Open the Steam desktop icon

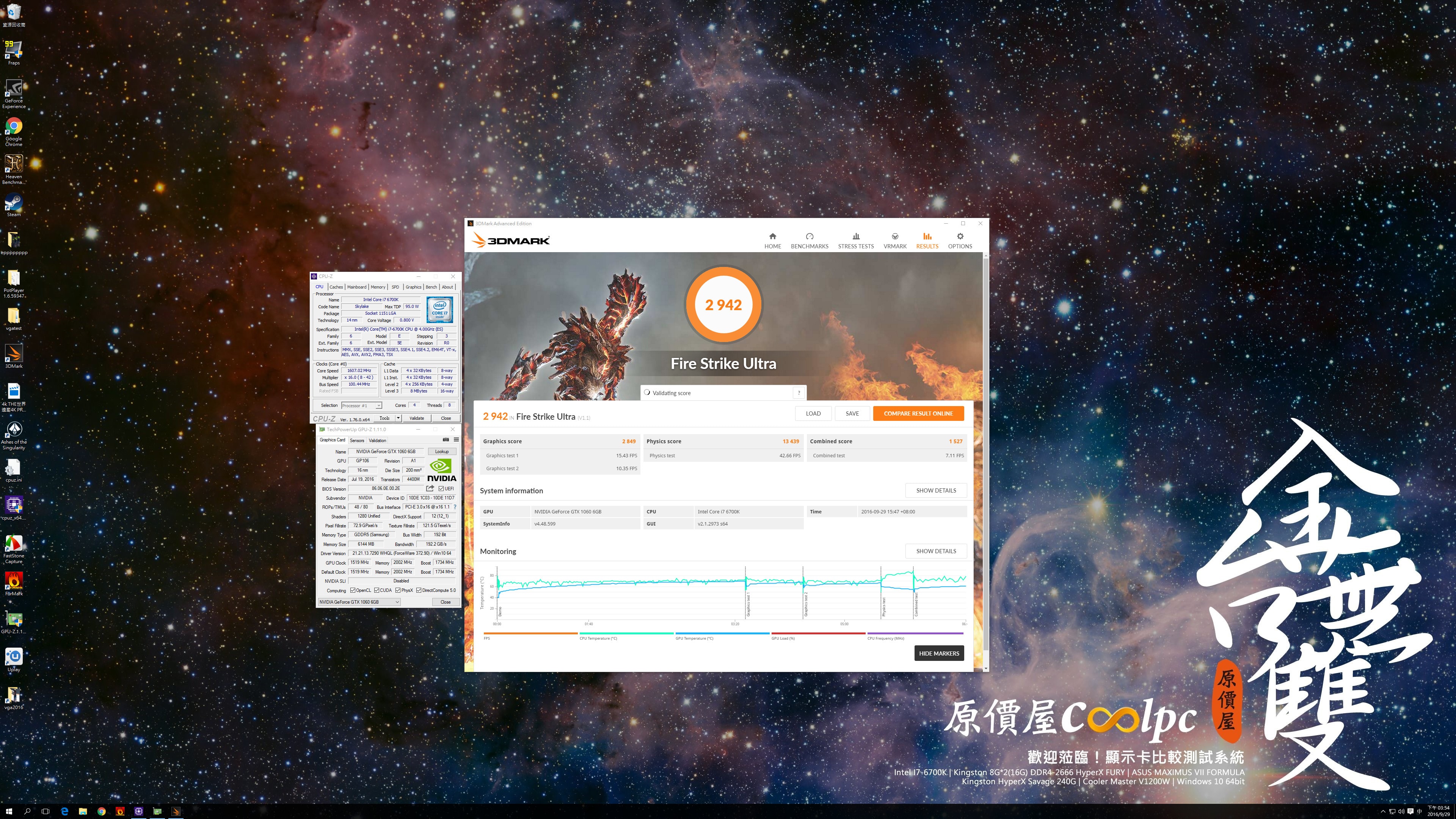pos(14,205)
